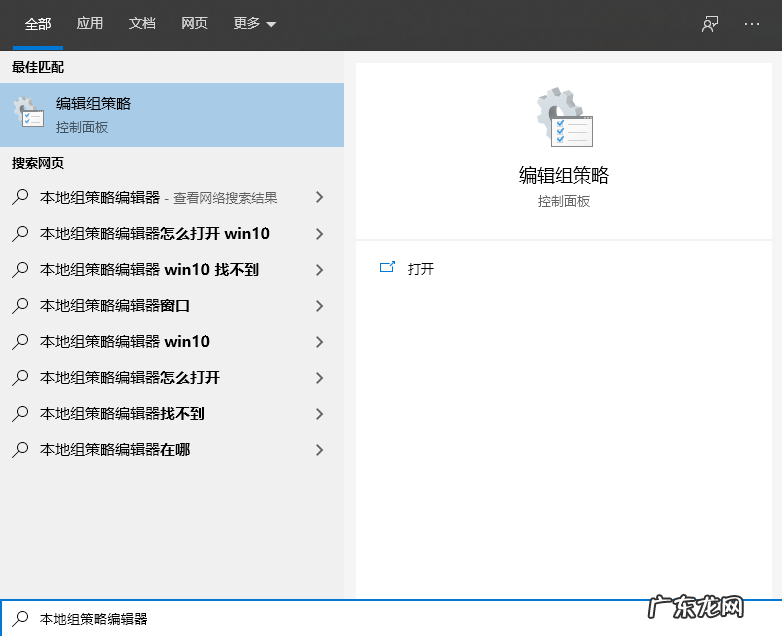The height and width of the screenshot is (636, 782).
Task: Click search icon beside 编辑器窗口 suggestion
Action: tap(20, 305)
